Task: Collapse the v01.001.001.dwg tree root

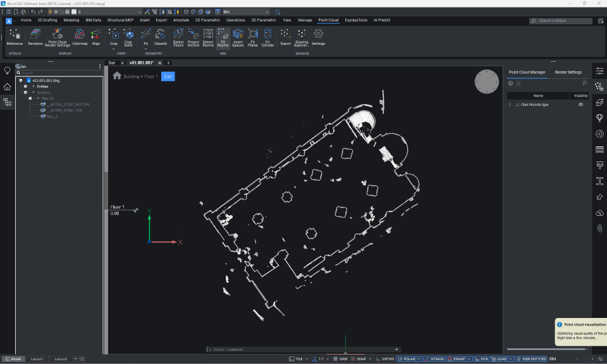Action: [x=21, y=81]
